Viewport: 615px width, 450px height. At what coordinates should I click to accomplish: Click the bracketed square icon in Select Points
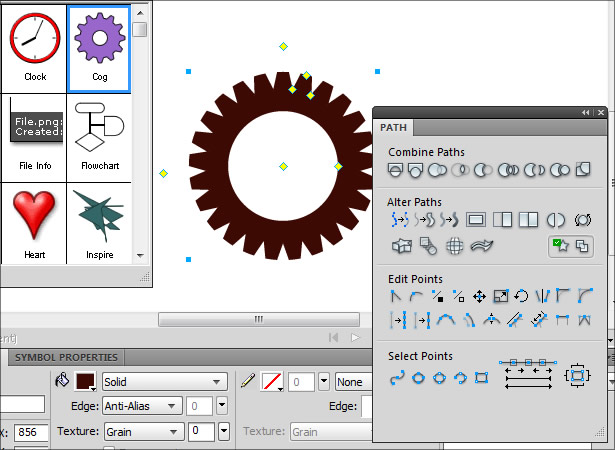[x=577, y=376]
